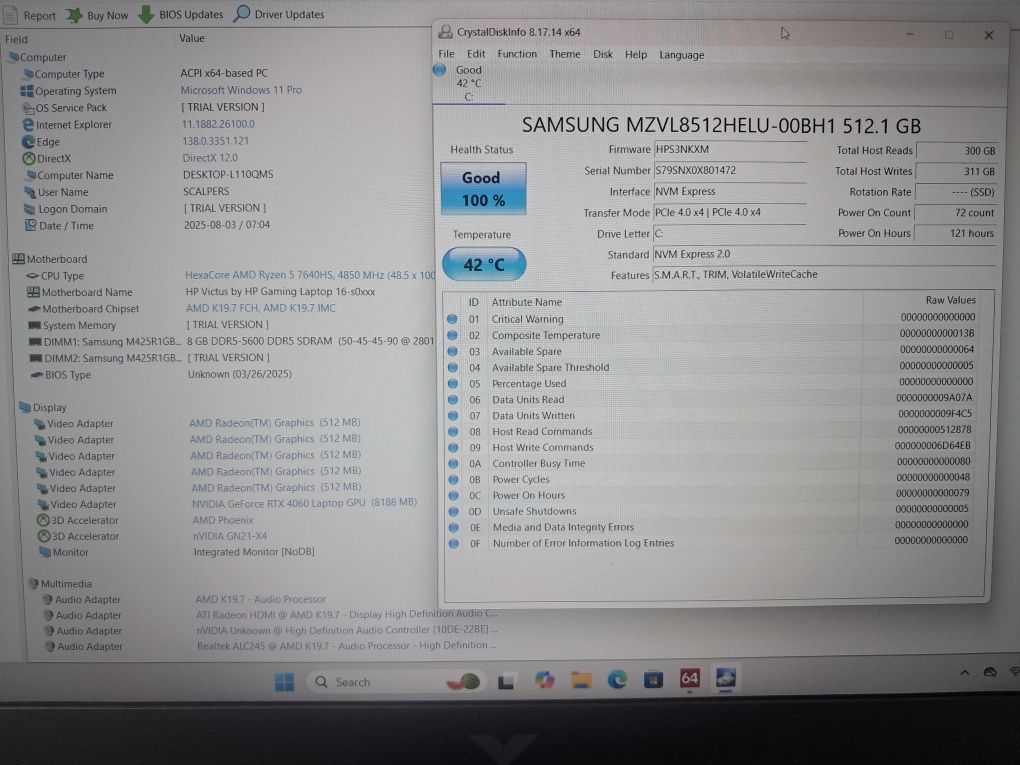Click the status circle for Percentage Used row
This screenshot has width=1020, height=765.
click(x=453, y=383)
